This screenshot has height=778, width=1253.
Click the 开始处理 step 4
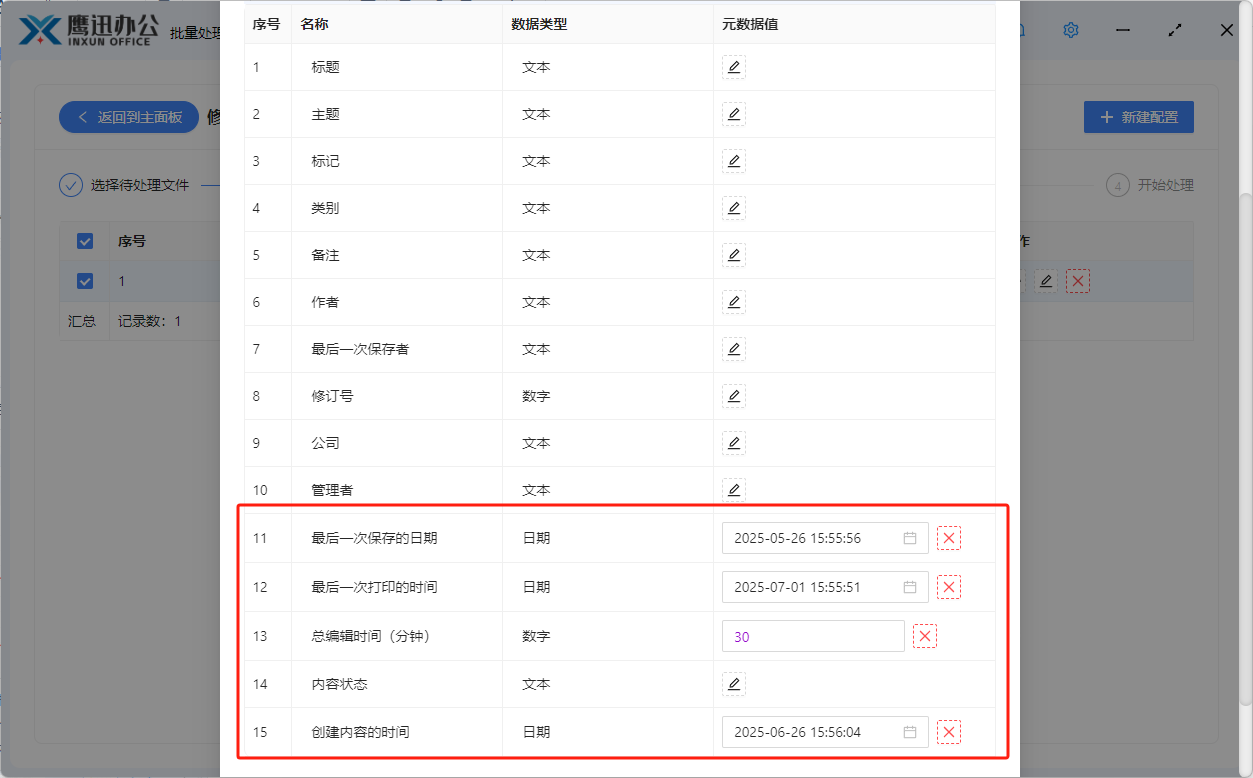1150,185
